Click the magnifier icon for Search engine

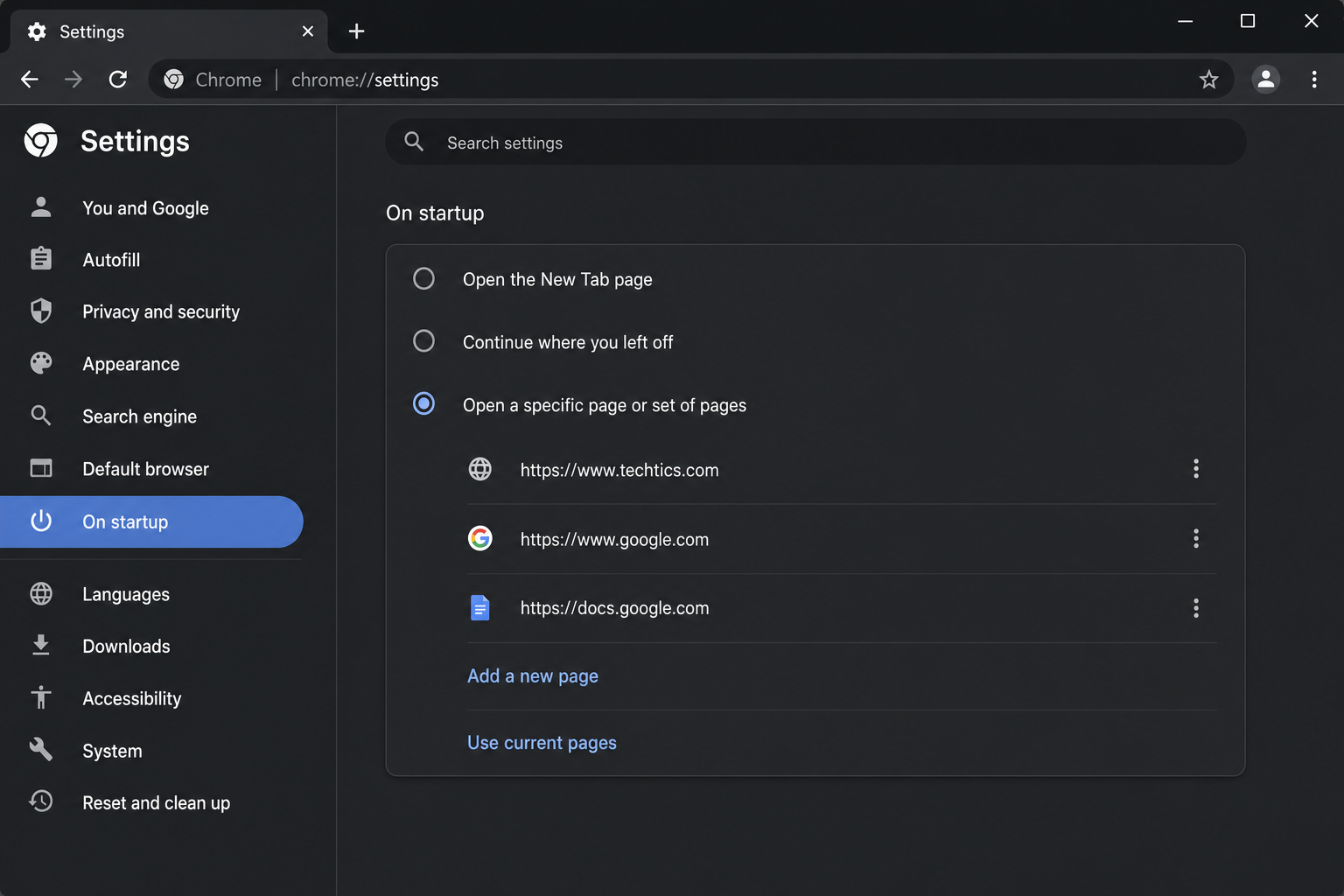click(41, 416)
